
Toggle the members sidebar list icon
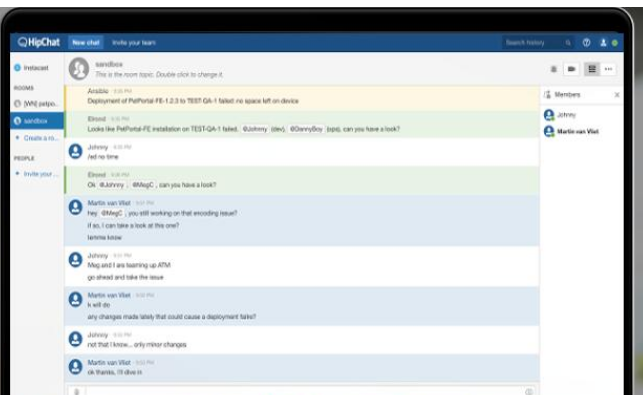coord(592,69)
